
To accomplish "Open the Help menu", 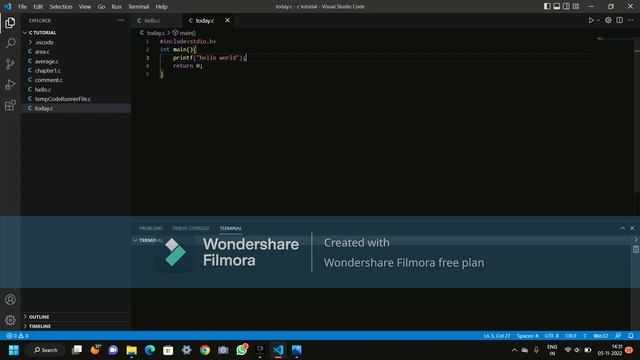I will (161, 7).
